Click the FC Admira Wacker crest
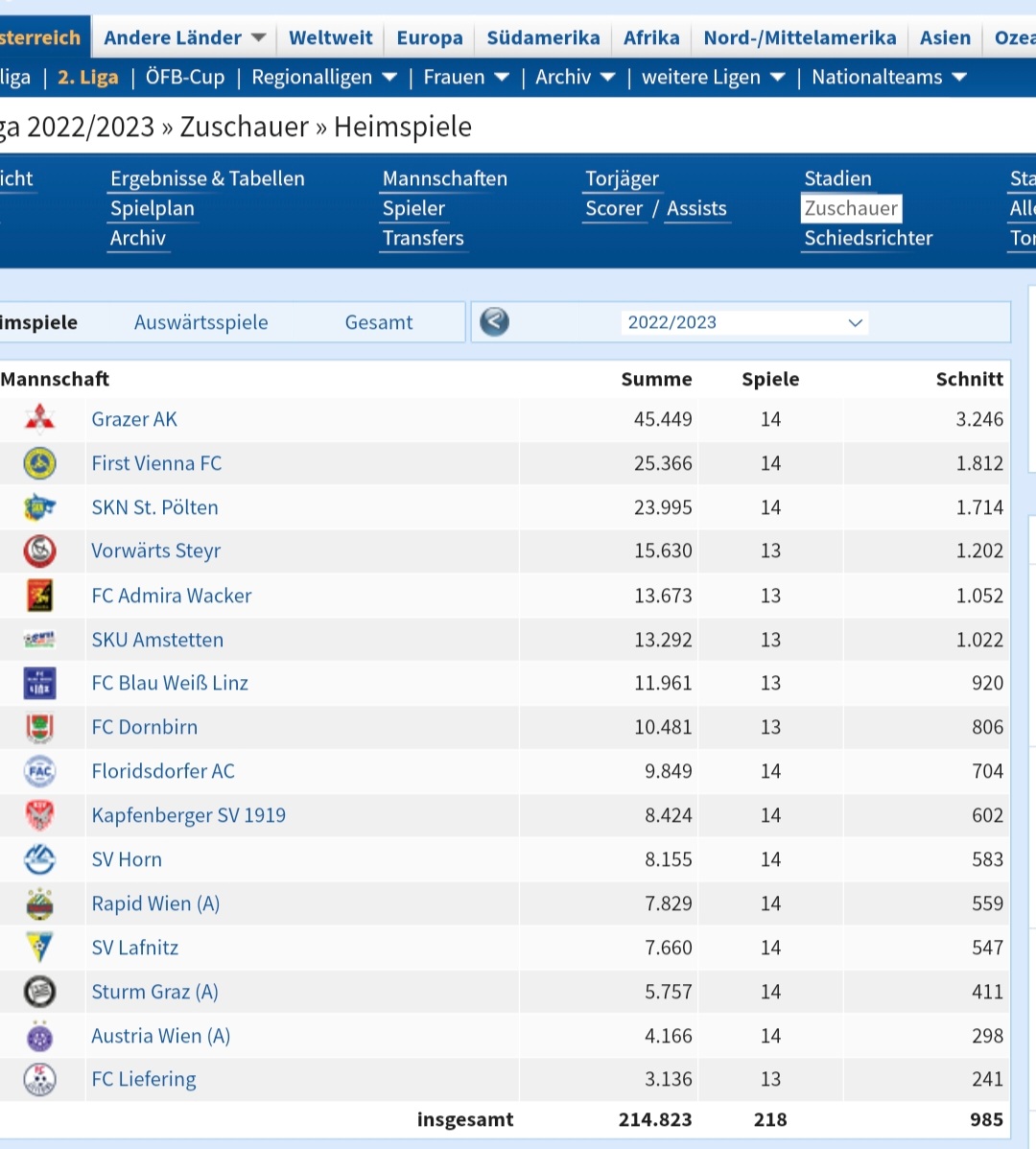1036x1149 pixels. 39,595
